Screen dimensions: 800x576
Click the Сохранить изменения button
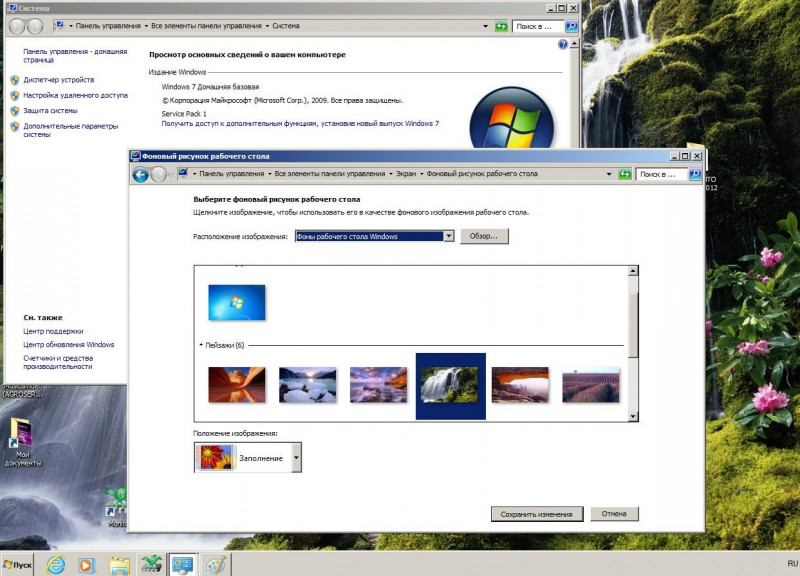coord(537,514)
